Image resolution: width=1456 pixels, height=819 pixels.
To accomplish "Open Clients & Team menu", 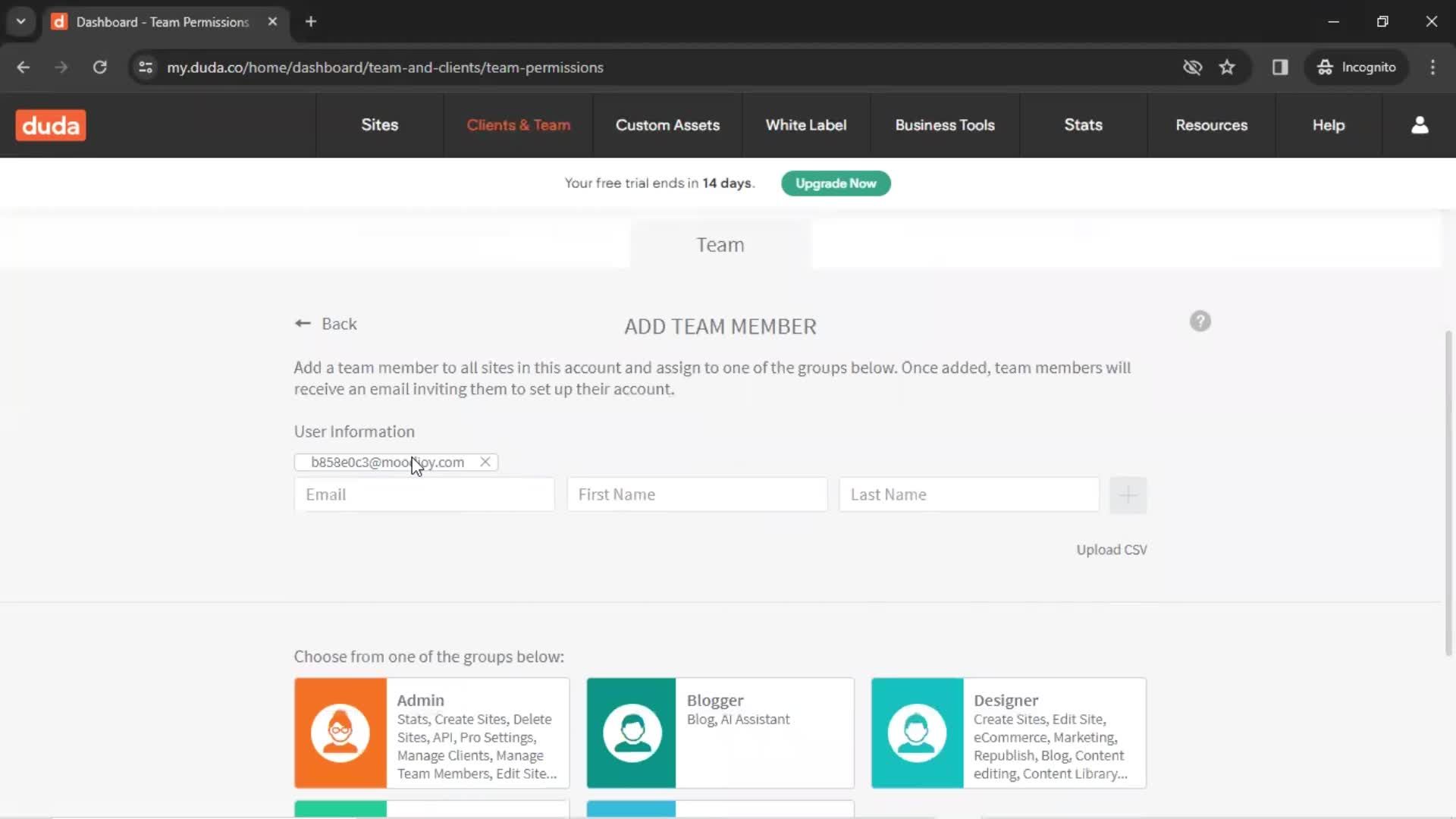I will click(519, 125).
